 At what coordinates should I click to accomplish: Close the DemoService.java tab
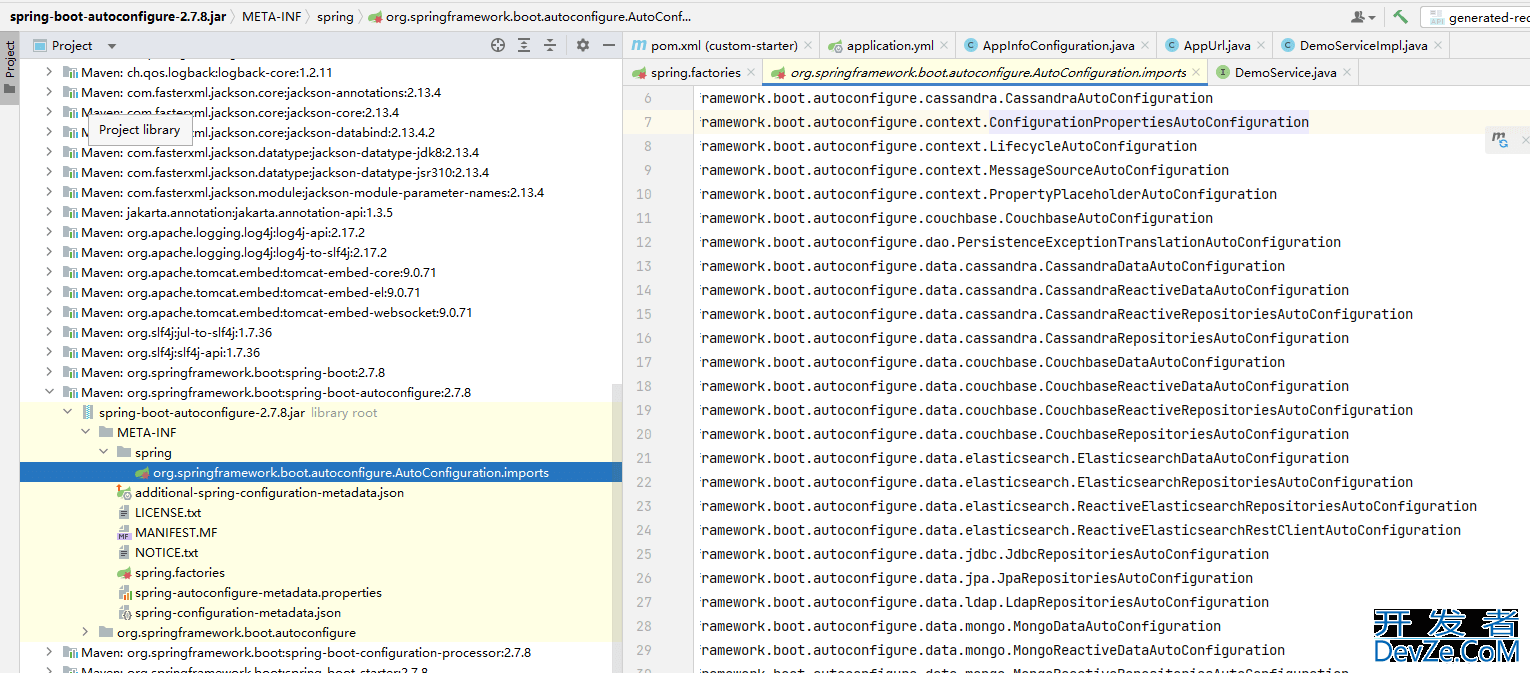tap(1346, 73)
